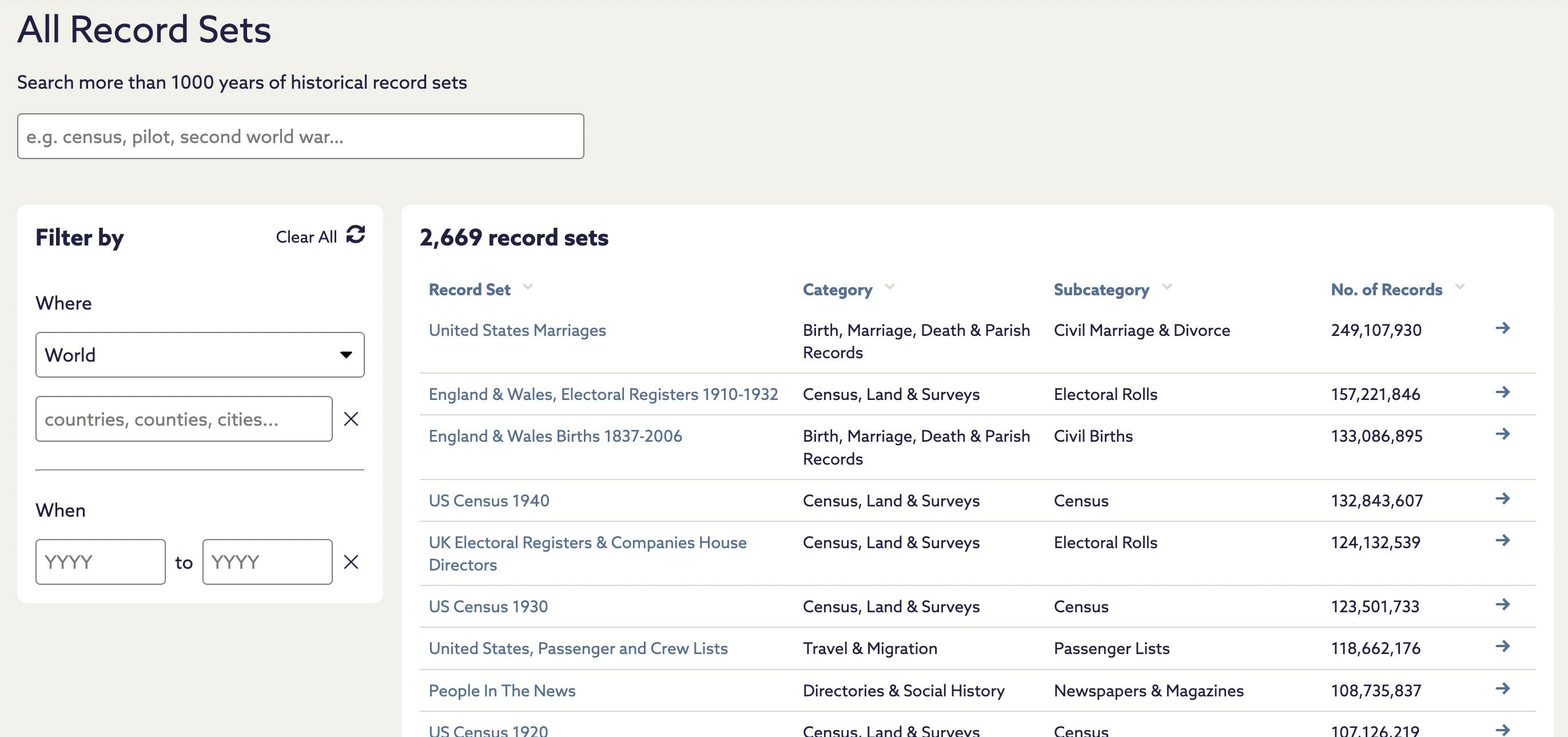Image resolution: width=1568 pixels, height=737 pixels.
Task: Select the 118,662,176 record count
Action: pos(1375,648)
